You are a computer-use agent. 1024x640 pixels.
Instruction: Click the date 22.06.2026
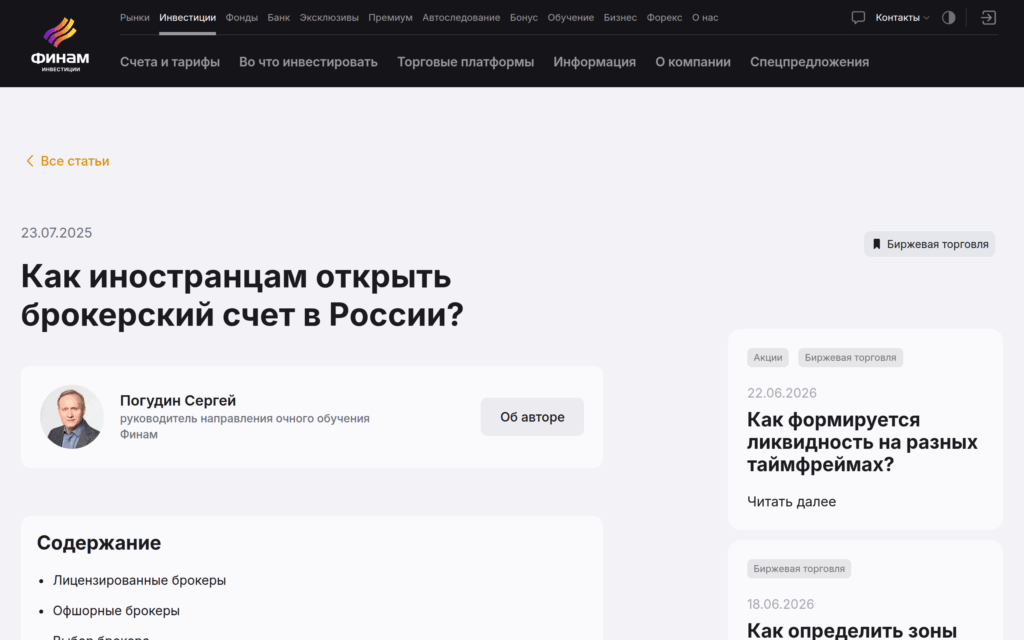click(x=782, y=393)
